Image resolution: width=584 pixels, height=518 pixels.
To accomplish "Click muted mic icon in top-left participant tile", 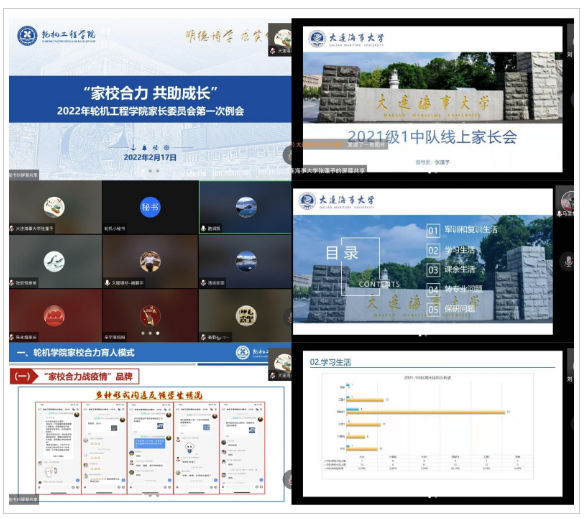I will [12, 228].
